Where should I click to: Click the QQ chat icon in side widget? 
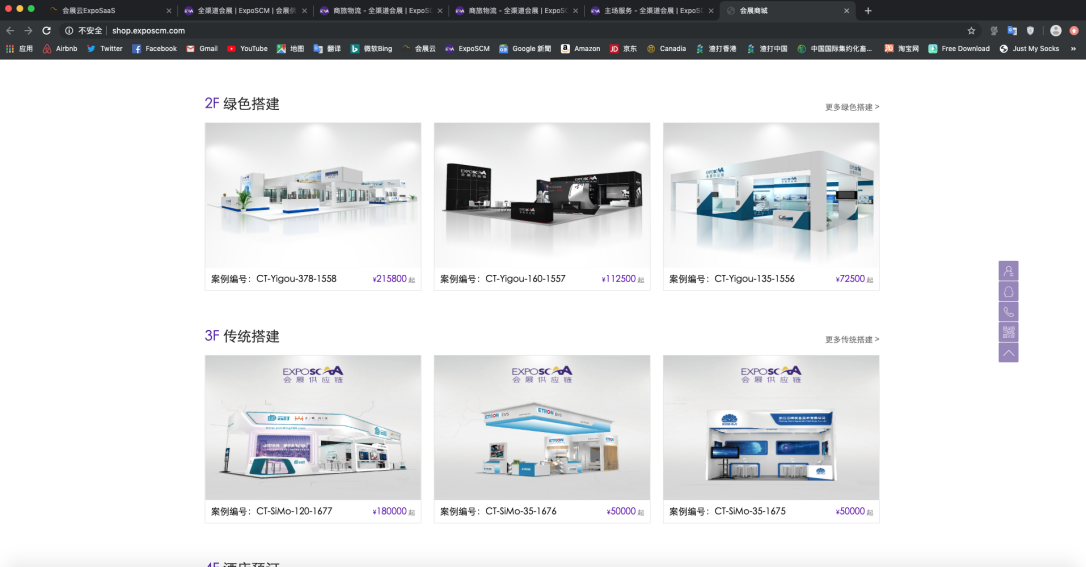[1008, 291]
